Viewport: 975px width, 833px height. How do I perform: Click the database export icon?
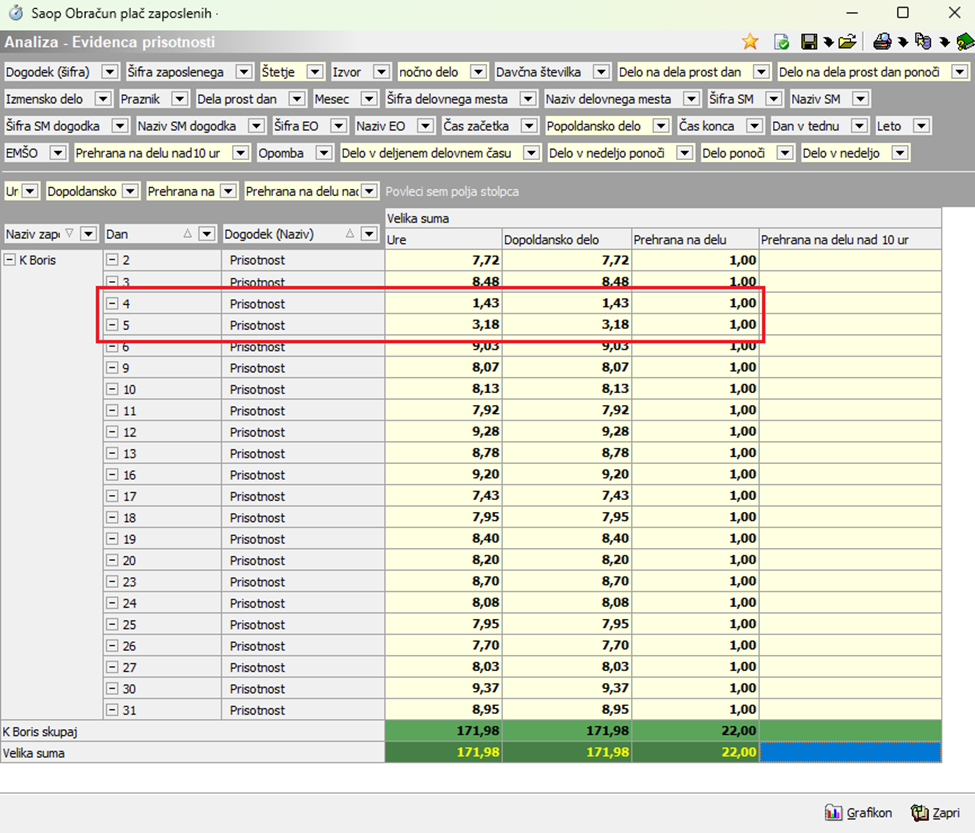922,42
